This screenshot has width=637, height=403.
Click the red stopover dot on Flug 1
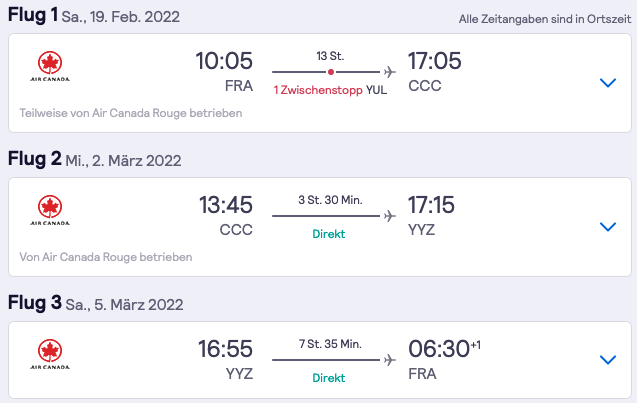331,72
